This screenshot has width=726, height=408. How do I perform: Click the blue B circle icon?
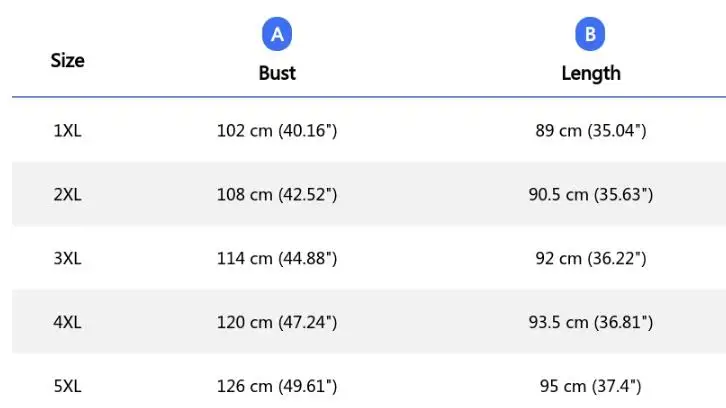point(590,36)
